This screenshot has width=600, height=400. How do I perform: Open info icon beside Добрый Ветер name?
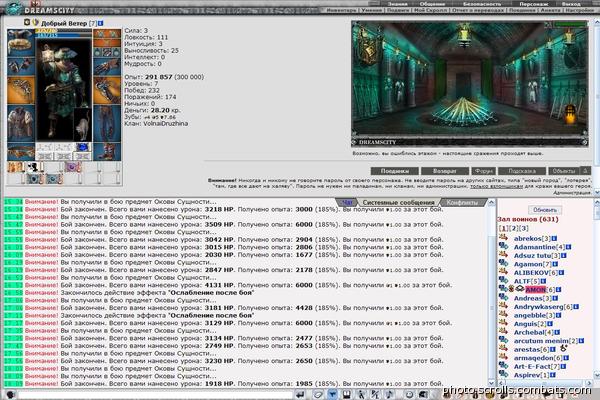tap(100, 23)
